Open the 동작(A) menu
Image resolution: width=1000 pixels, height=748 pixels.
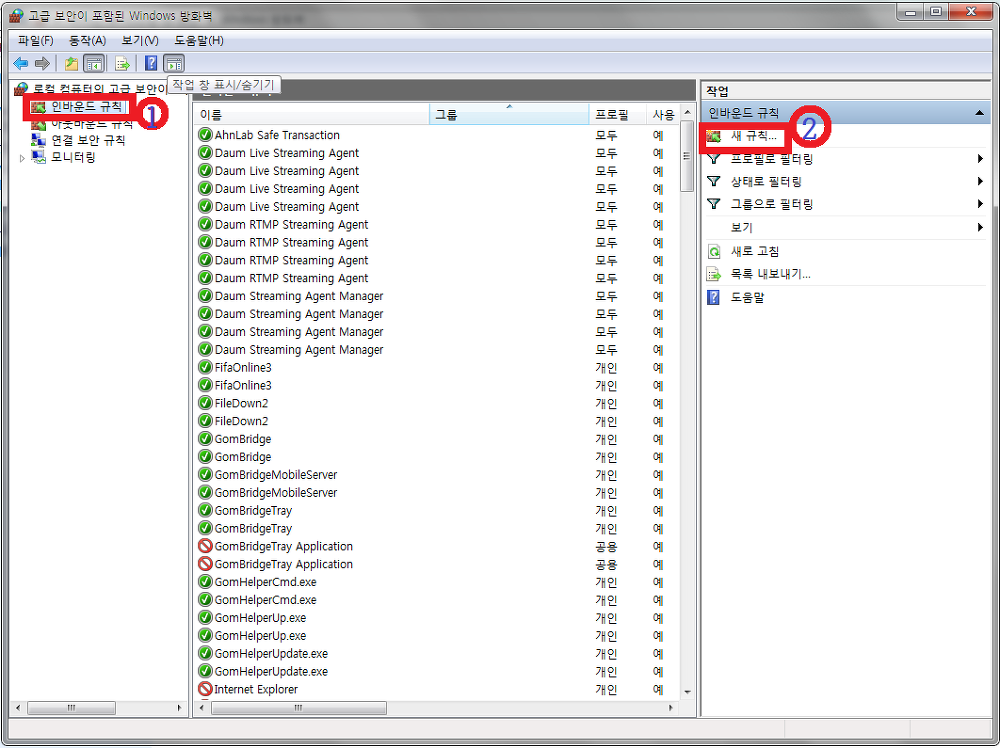[87, 41]
